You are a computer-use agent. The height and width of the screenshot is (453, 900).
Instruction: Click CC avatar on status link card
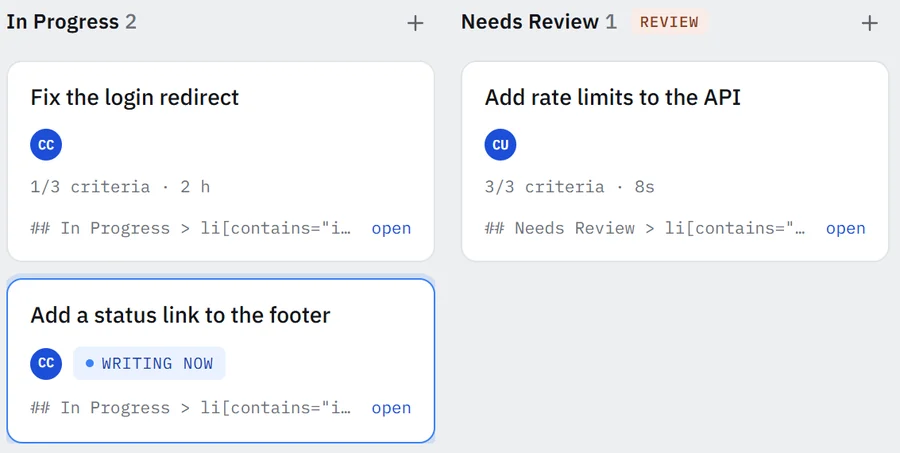point(46,363)
